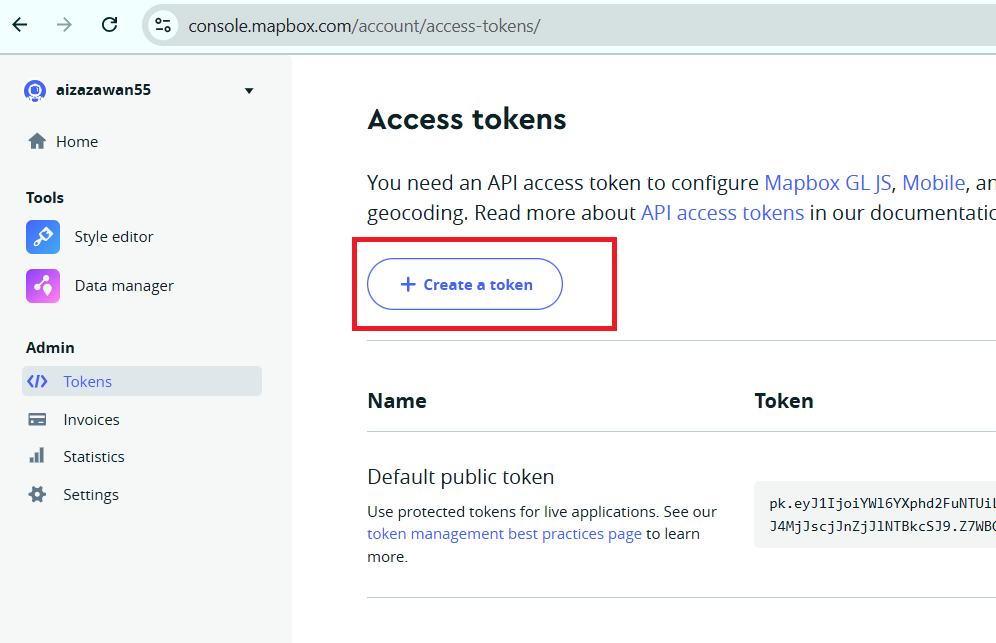Open token management best practices page link
Image resolution: width=996 pixels, height=643 pixels.
point(504,534)
